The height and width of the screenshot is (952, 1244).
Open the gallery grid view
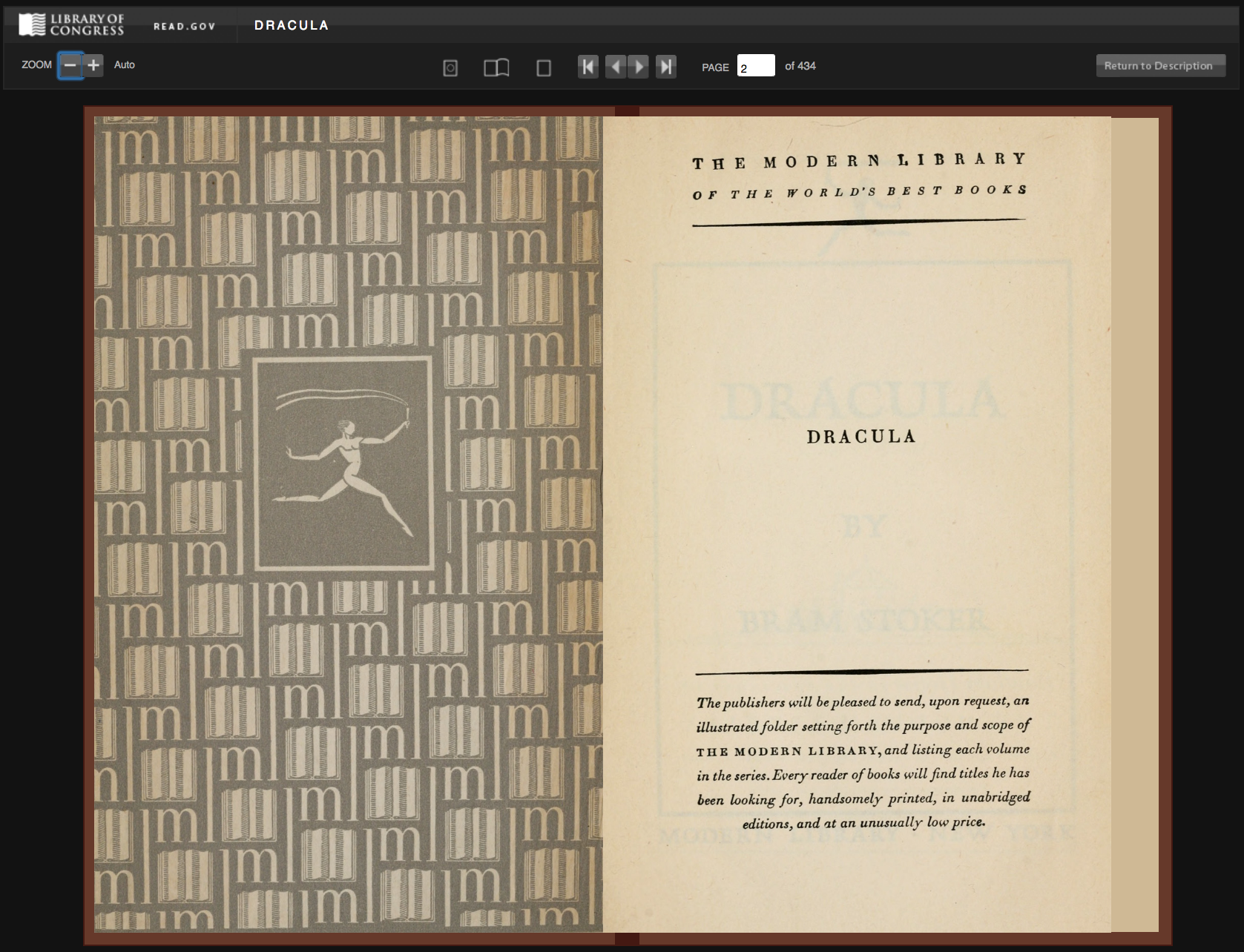(x=450, y=67)
